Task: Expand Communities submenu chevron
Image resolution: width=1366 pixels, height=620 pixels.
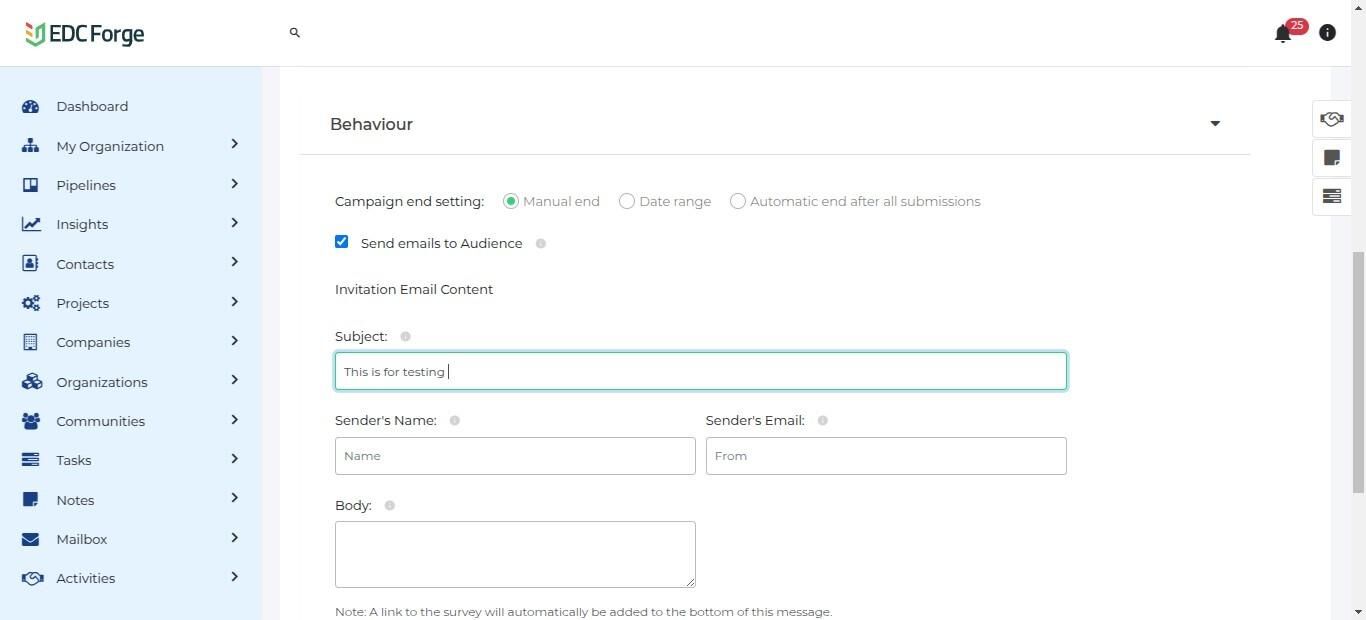Action: [x=234, y=420]
